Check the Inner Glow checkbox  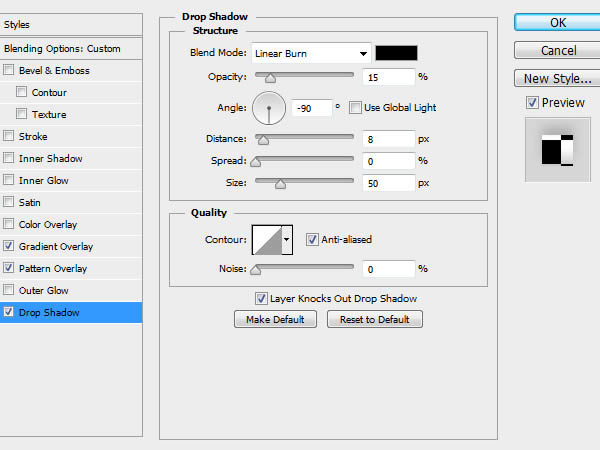point(8,180)
